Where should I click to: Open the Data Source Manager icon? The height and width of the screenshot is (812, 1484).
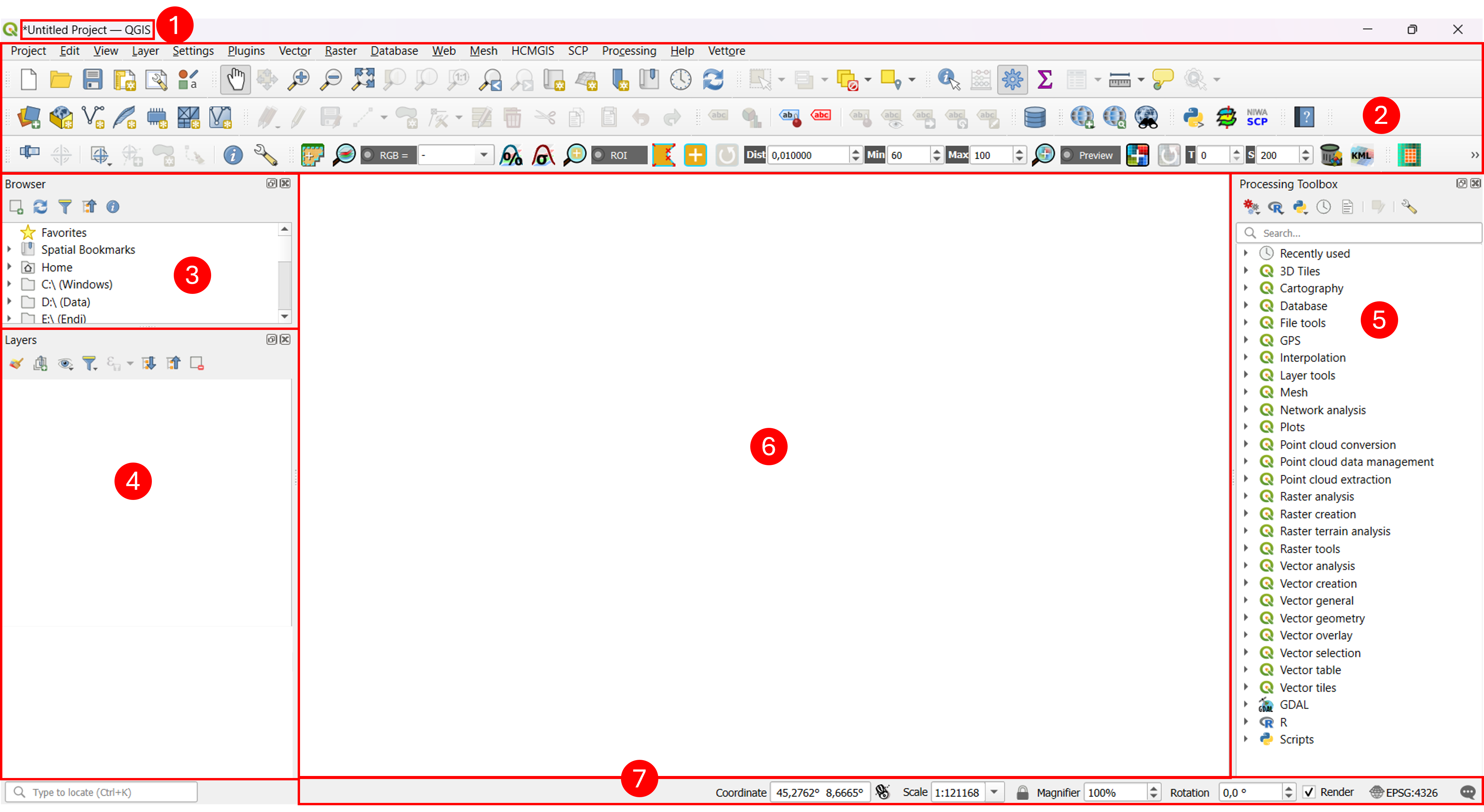pyautogui.click(x=29, y=117)
